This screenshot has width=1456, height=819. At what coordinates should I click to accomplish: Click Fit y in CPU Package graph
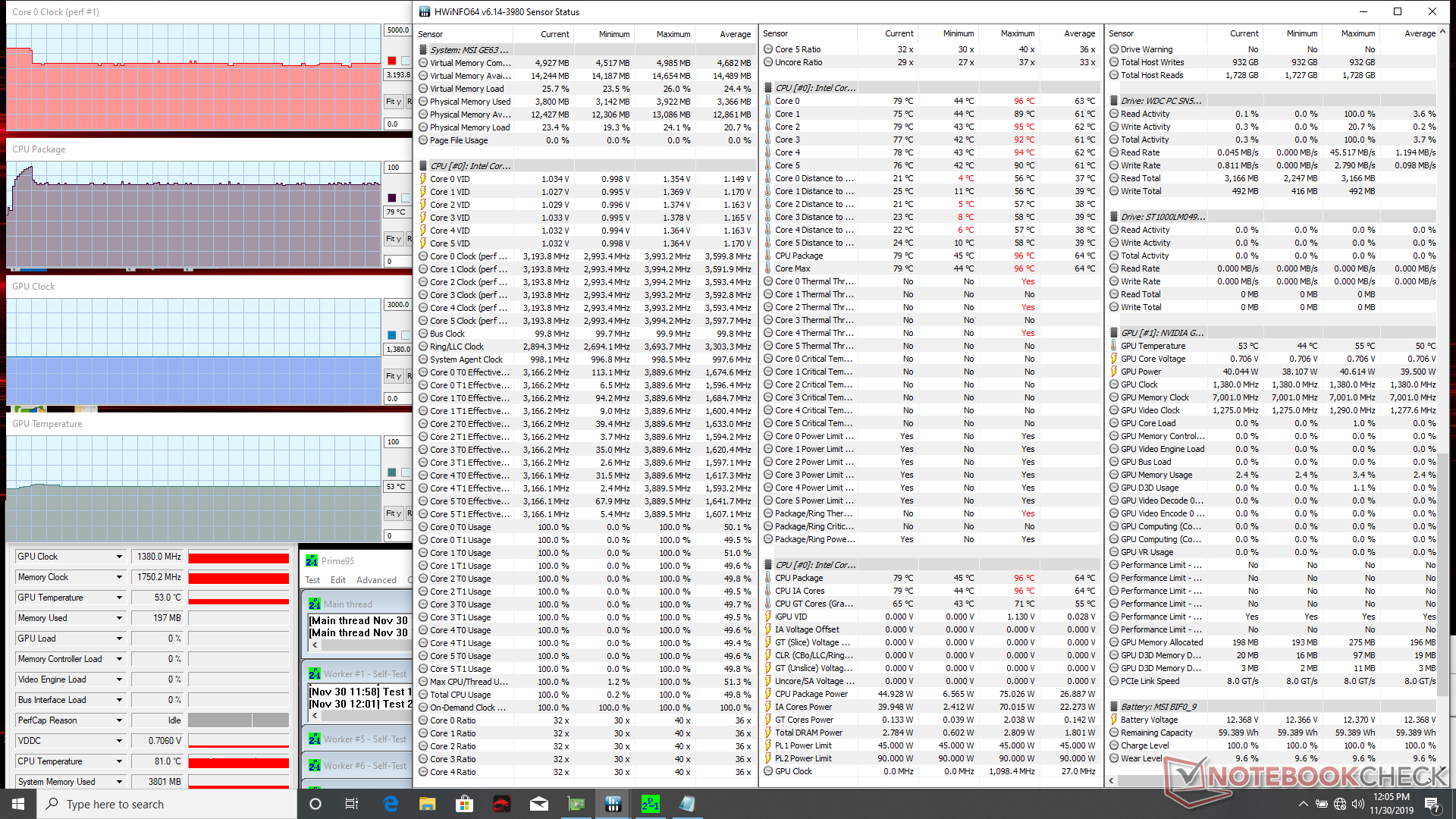pyautogui.click(x=393, y=239)
